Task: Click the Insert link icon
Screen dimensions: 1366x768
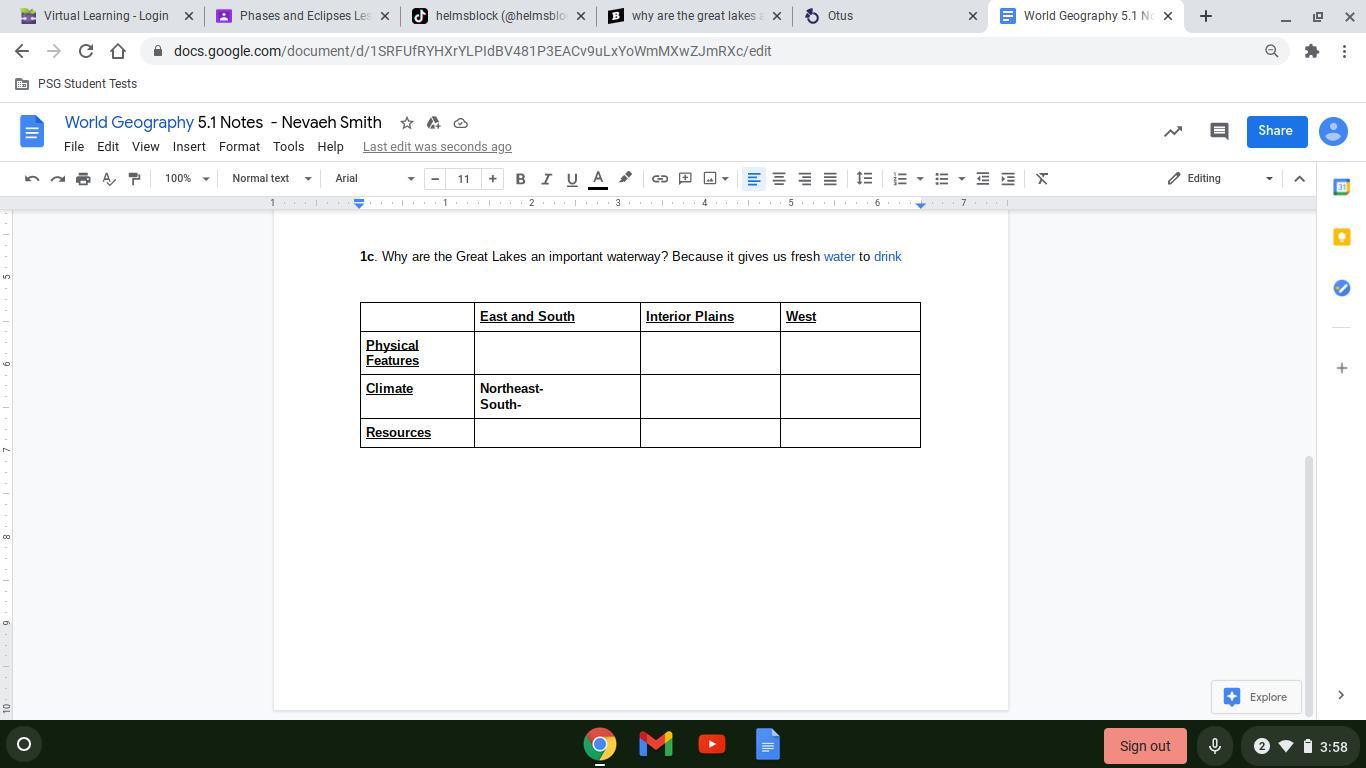Action: point(660,179)
